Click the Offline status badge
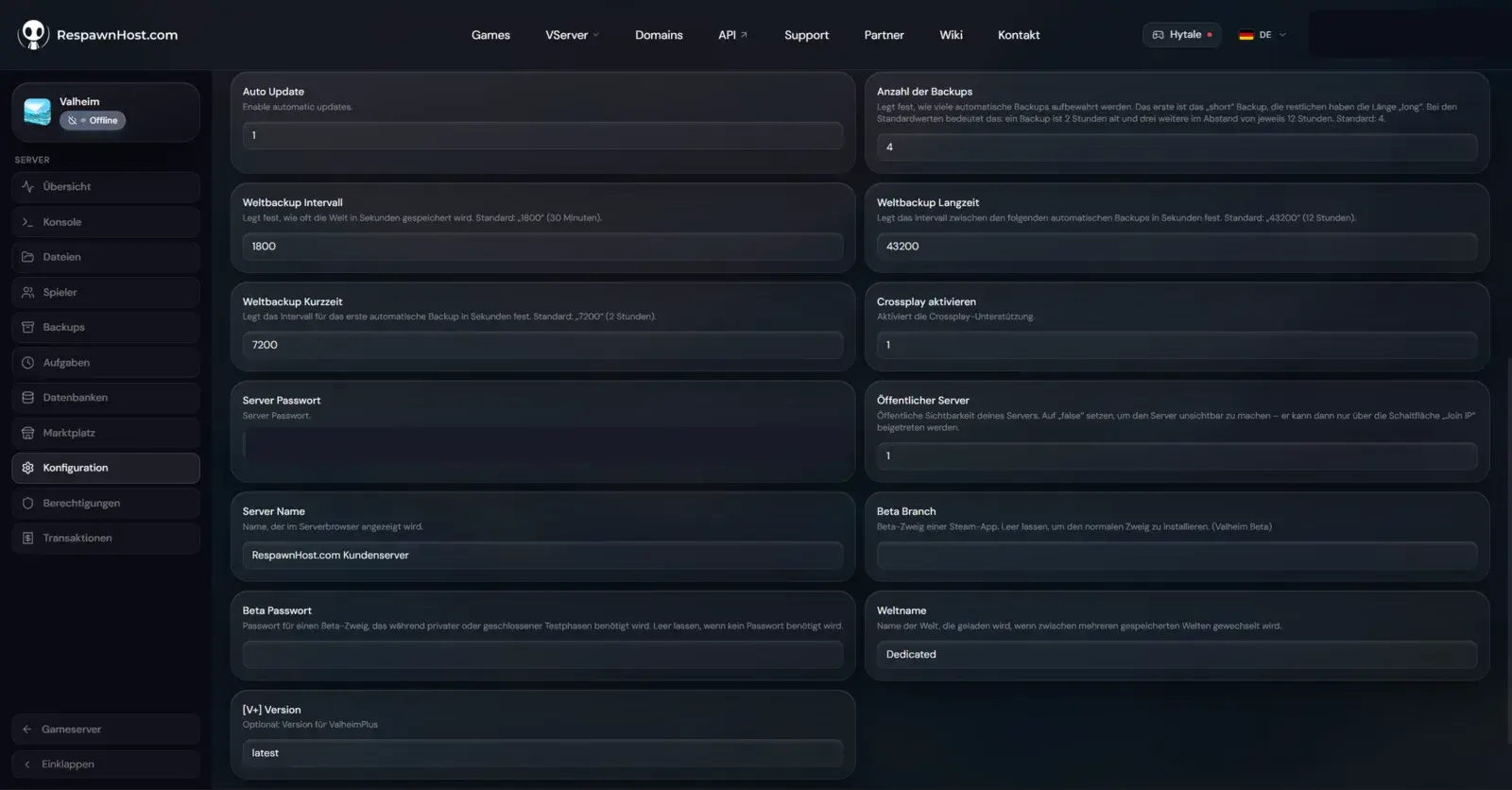 (93, 120)
